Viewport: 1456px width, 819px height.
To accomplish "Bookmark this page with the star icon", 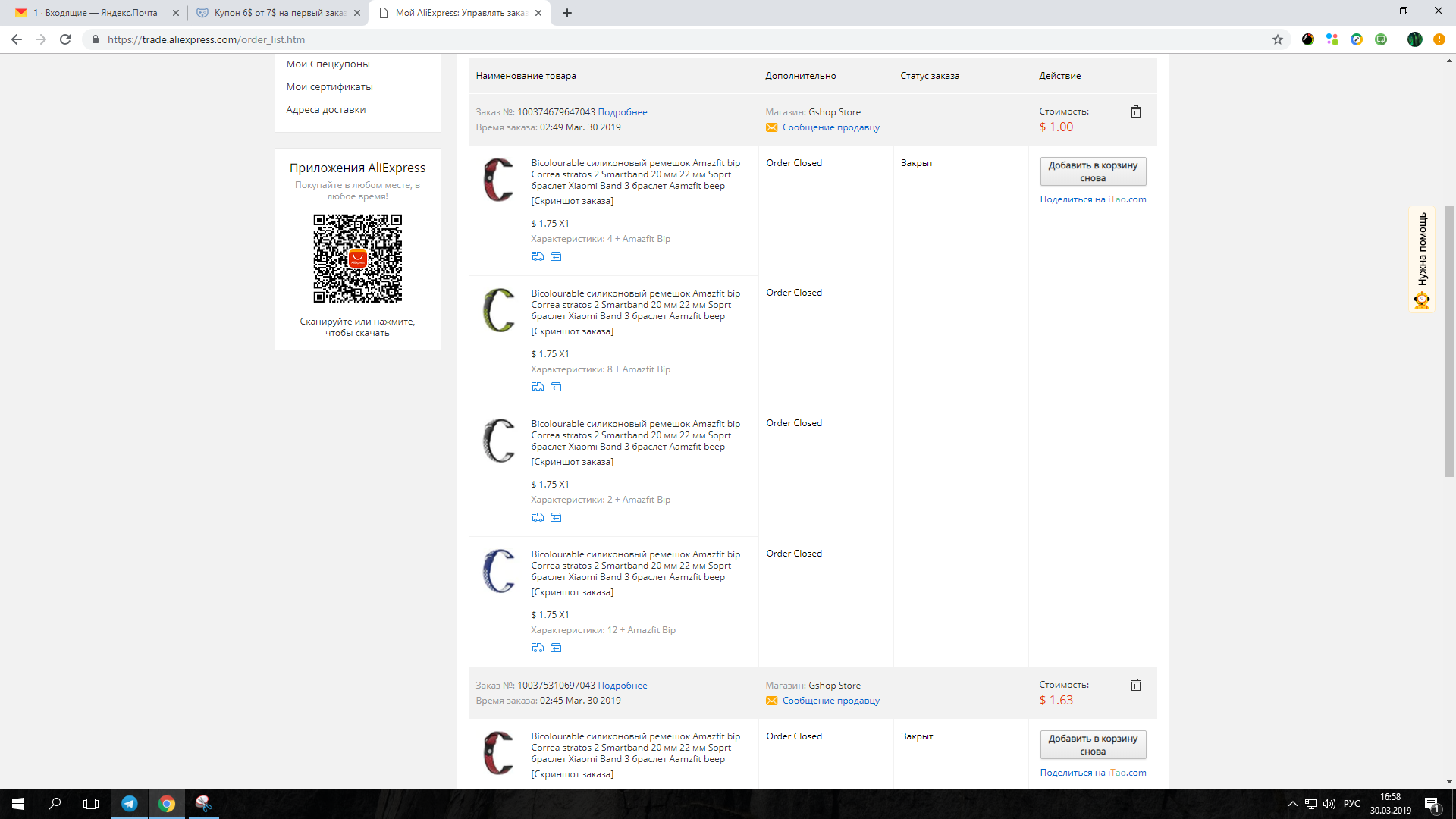I will [1278, 39].
